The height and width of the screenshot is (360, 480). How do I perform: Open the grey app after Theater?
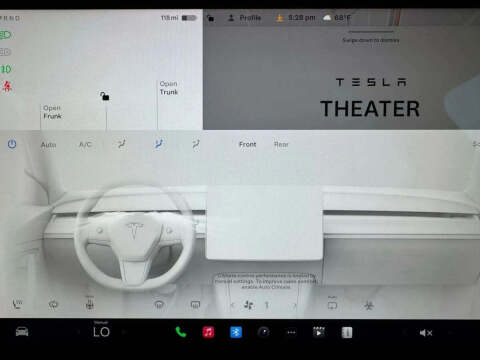(347, 332)
